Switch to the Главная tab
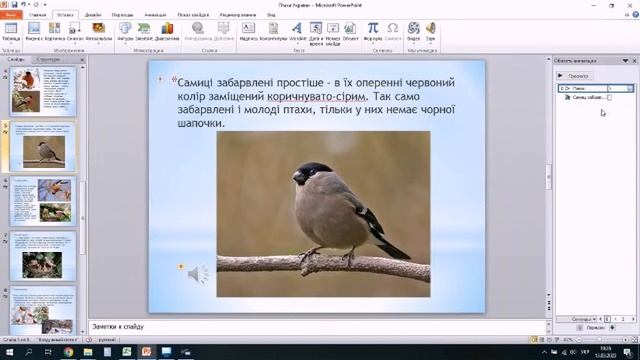640x360 pixels. [x=38, y=15]
